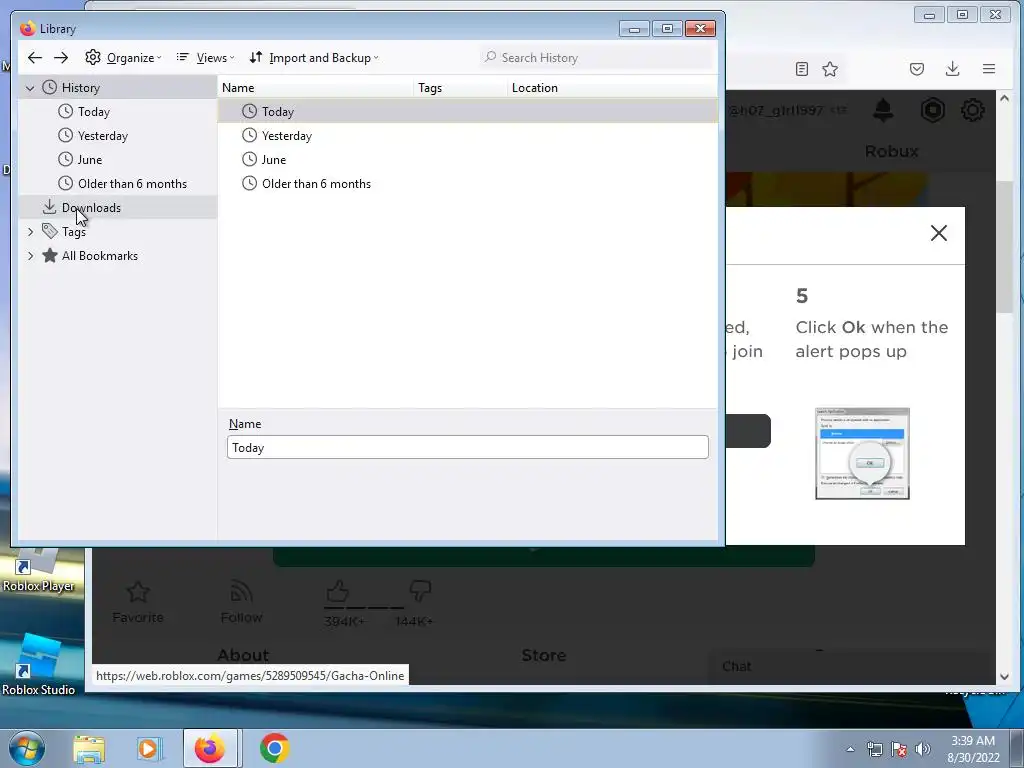Viewport: 1024px width, 768px height.
Task: Open the taskbar clock showing 3:39 AM
Action: 973,749
